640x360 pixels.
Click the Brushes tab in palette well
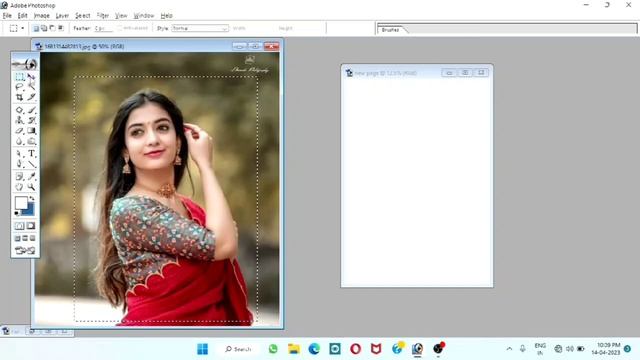391,30
